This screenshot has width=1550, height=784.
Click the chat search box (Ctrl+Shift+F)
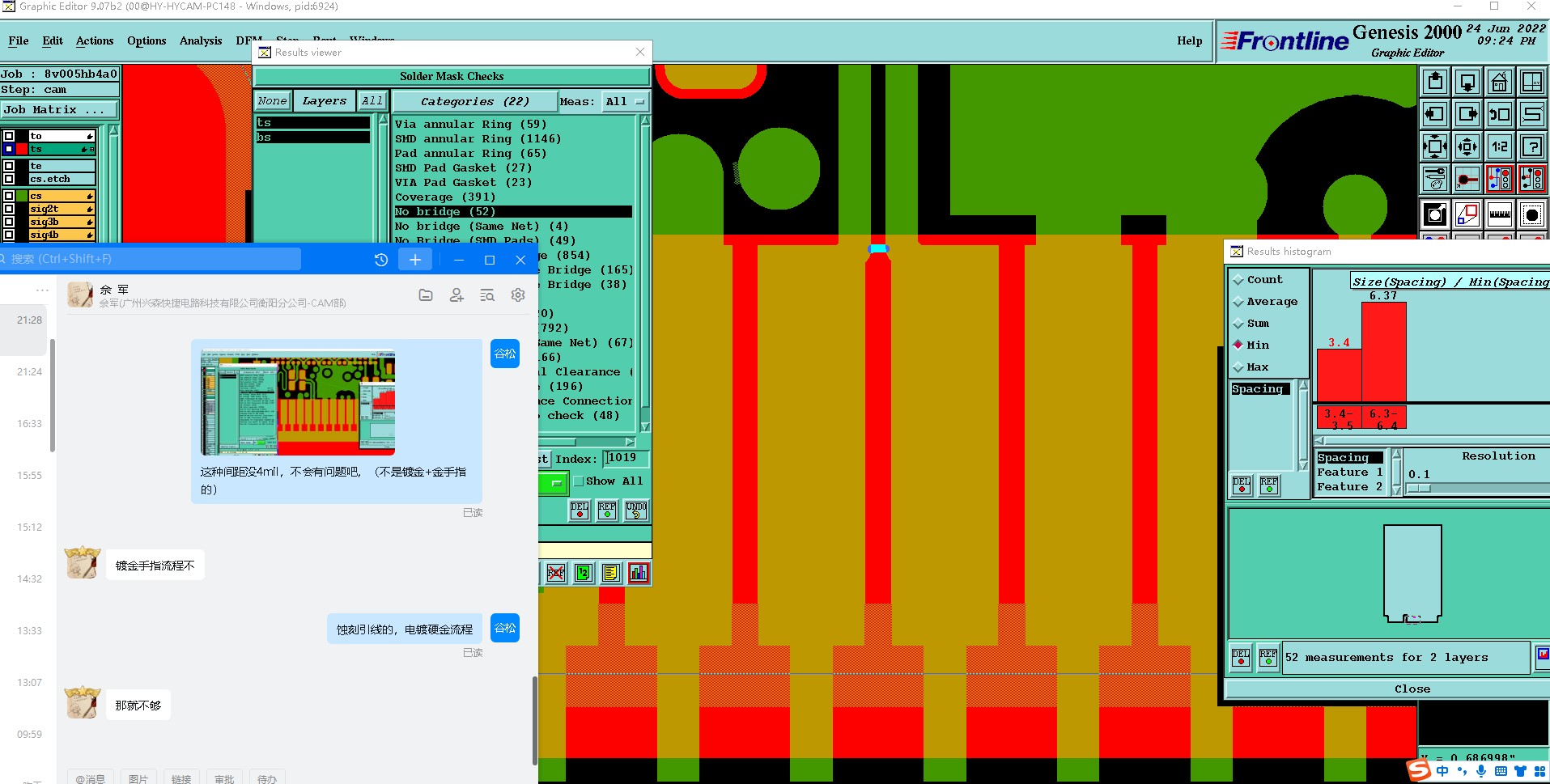click(x=151, y=259)
